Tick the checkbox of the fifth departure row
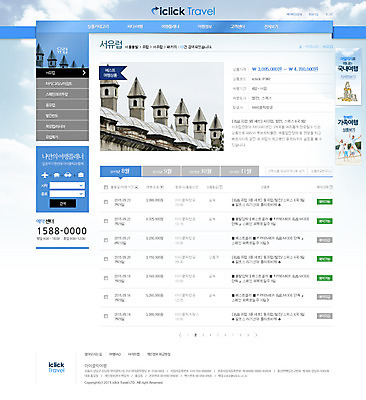 pos(106,278)
